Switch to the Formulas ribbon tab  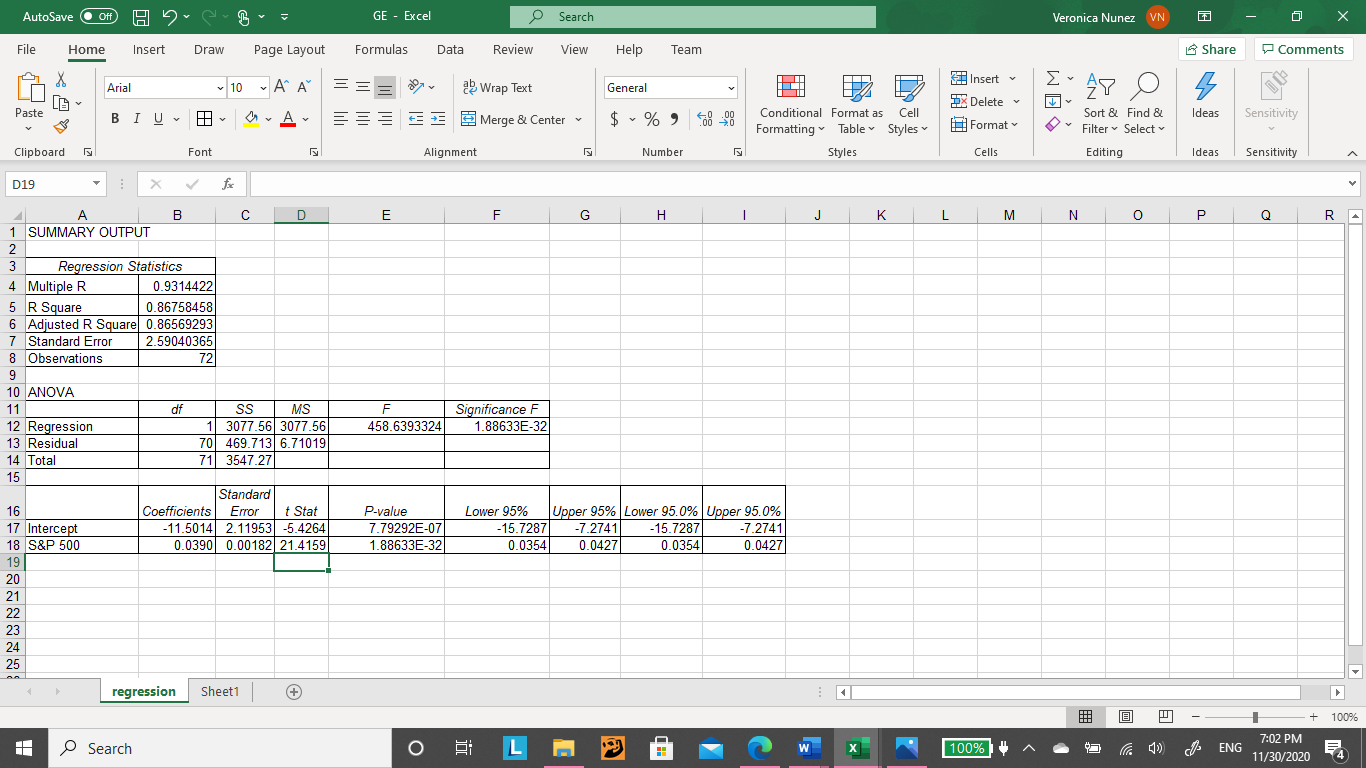point(381,49)
